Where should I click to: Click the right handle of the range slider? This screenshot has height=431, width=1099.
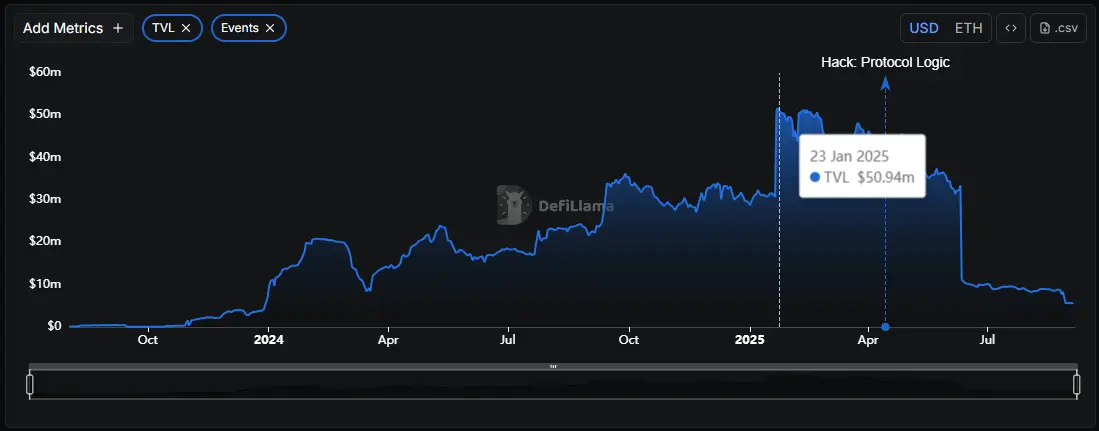click(x=1077, y=384)
